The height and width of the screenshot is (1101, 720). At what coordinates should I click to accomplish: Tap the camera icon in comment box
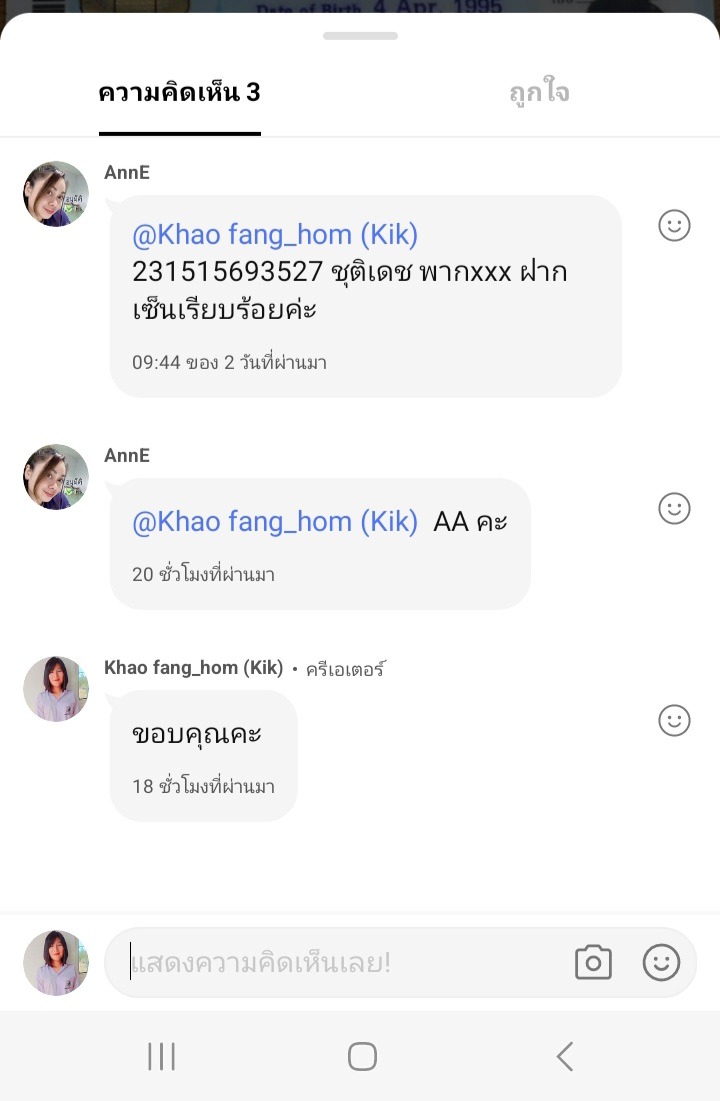pyautogui.click(x=593, y=962)
